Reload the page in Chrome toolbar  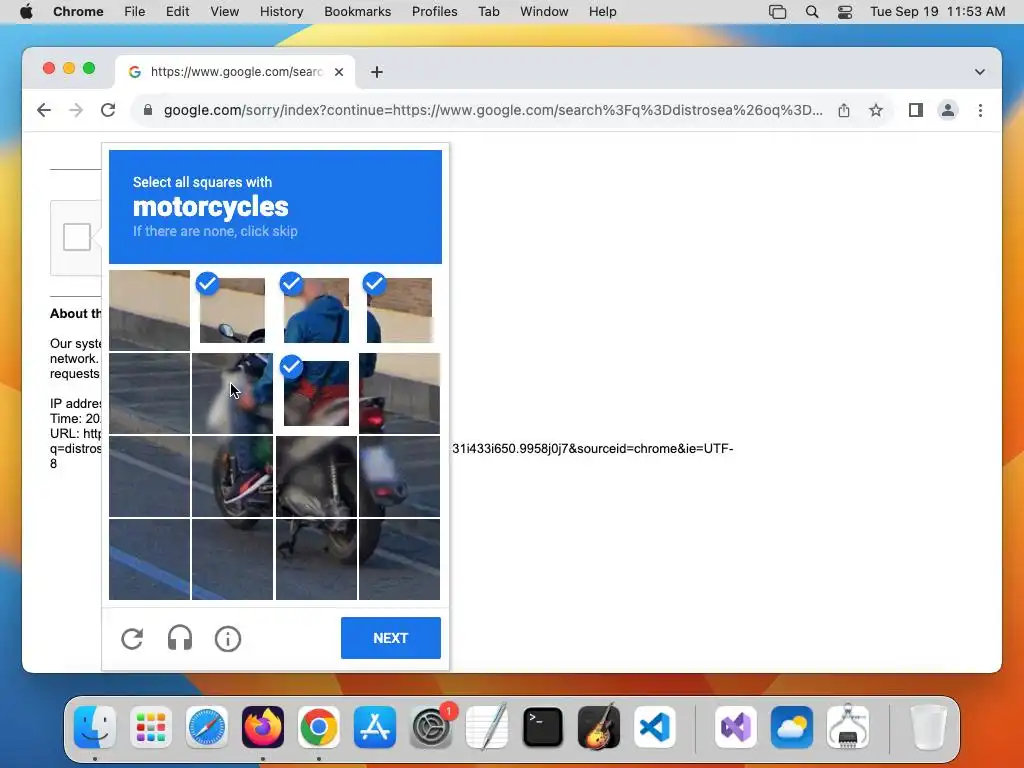click(108, 110)
